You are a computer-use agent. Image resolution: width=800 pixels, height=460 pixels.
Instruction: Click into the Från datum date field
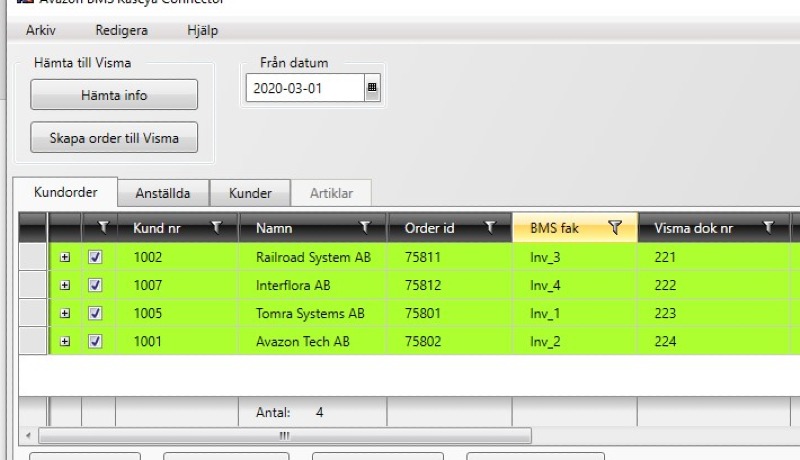tap(305, 88)
